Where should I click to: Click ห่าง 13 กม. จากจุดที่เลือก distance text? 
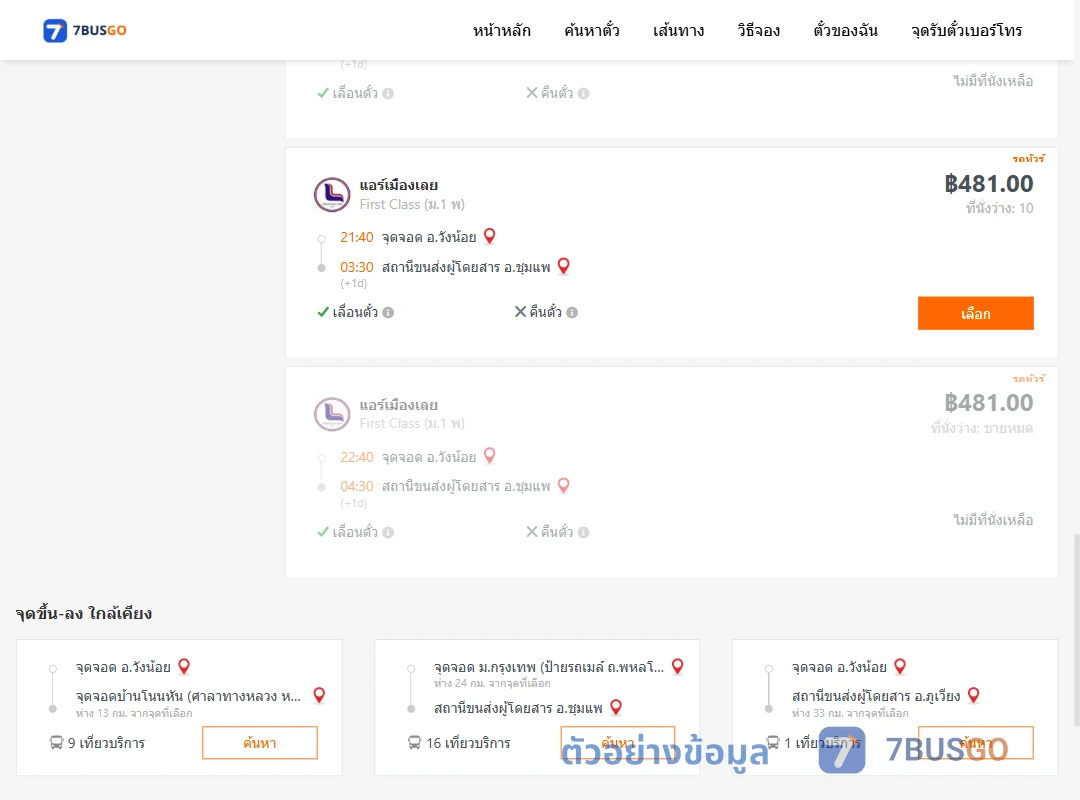(x=134, y=713)
